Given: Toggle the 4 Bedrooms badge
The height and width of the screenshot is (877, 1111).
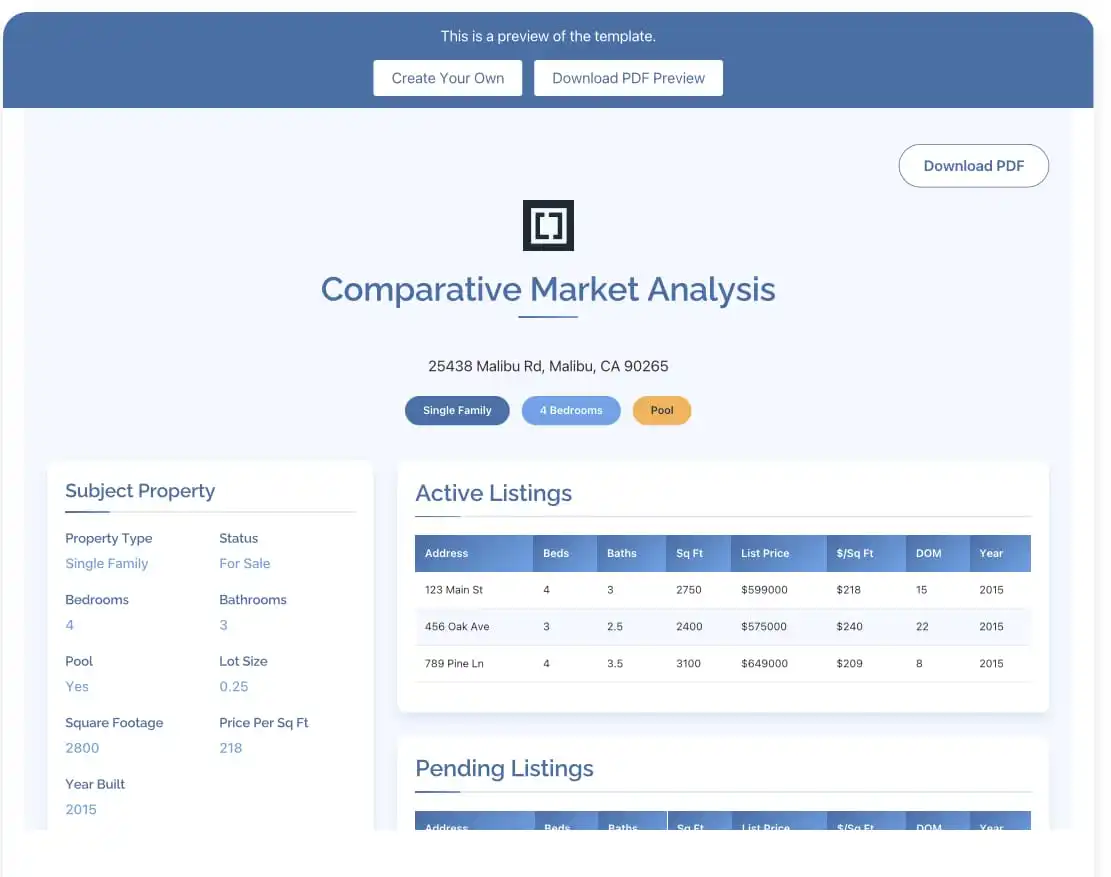Looking at the screenshot, I should pyautogui.click(x=571, y=410).
